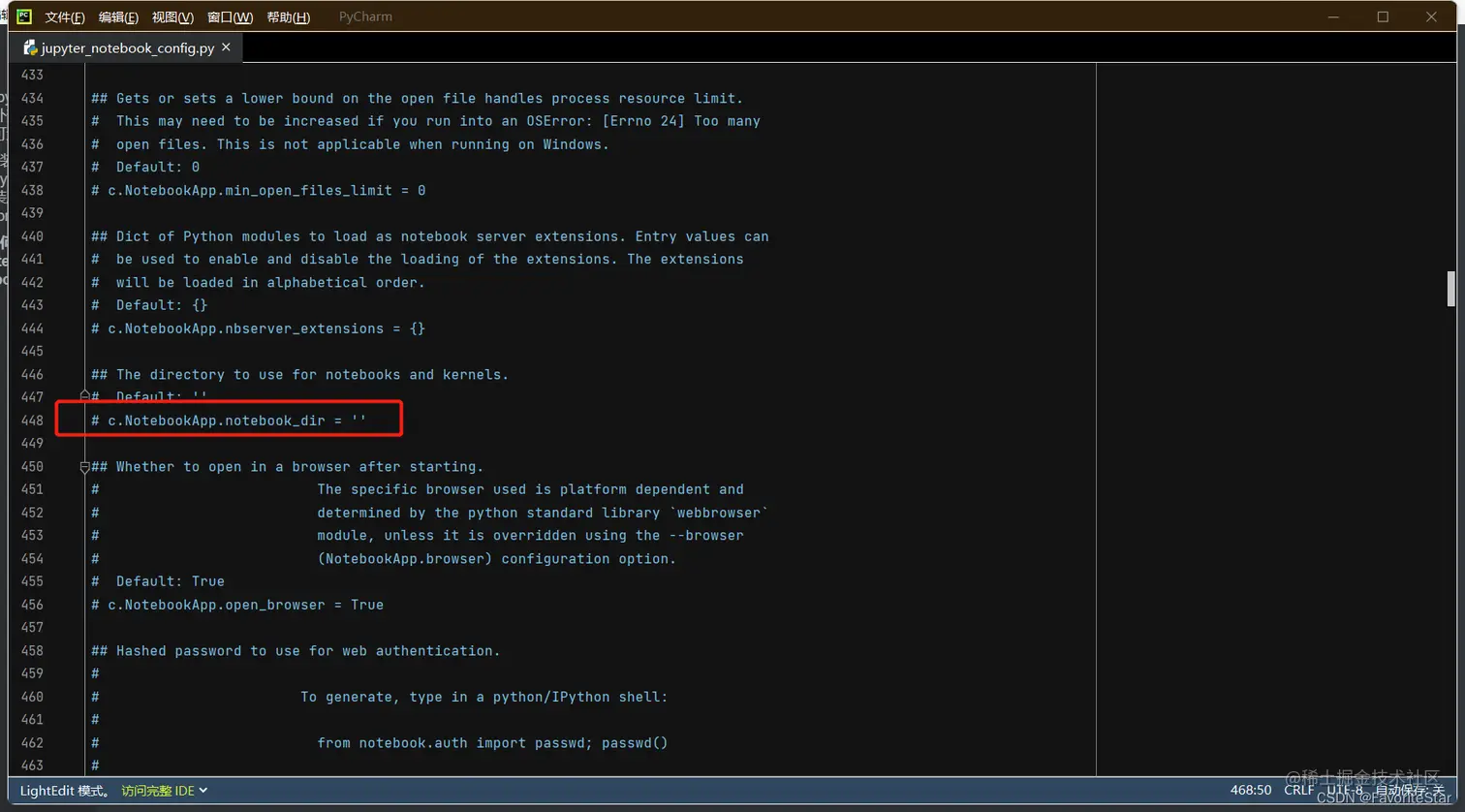Click the Python file icon on jupyter_notebook_config.py tab
This screenshot has width=1465, height=812.
coord(30,47)
